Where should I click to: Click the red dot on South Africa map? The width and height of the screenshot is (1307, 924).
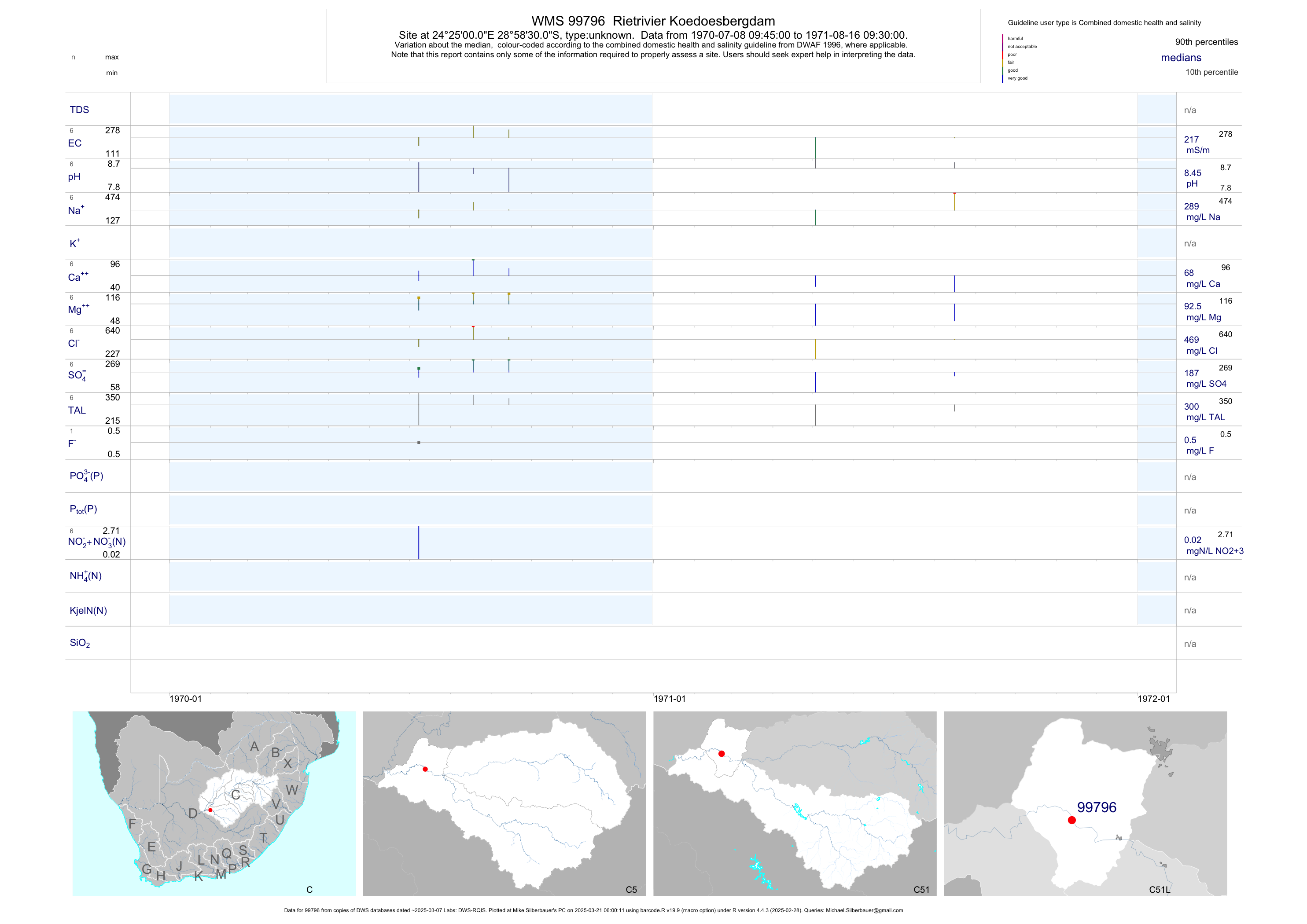tap(210, 810)
